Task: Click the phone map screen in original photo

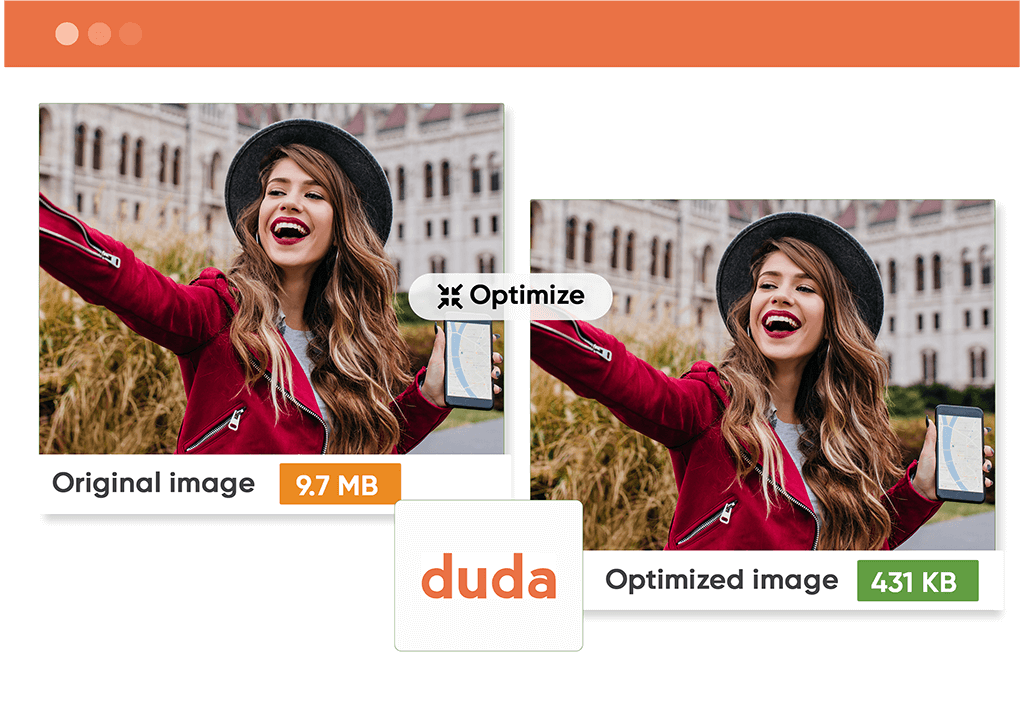Action: click(470, 361)
